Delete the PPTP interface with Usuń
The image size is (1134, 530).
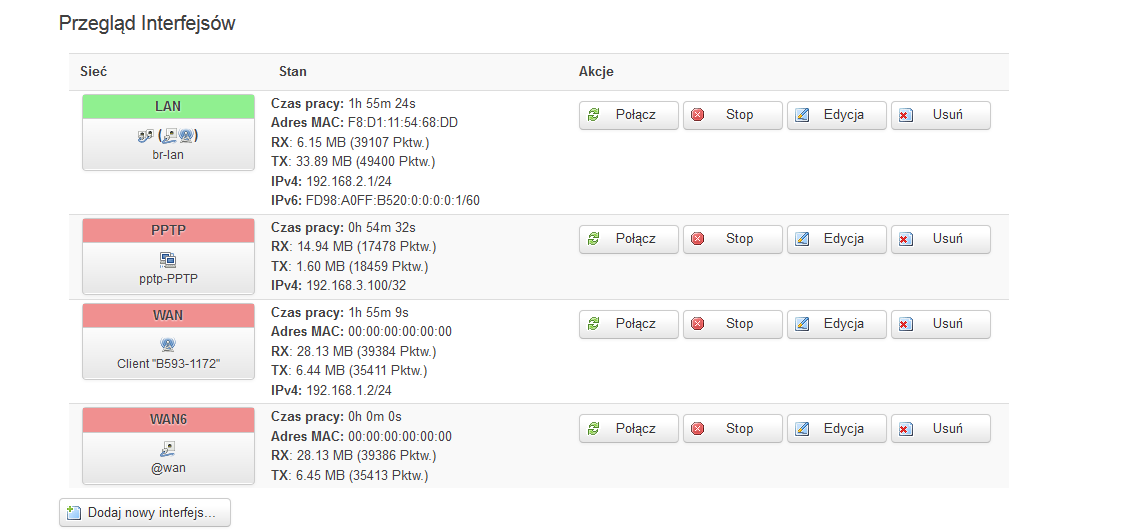941,239
